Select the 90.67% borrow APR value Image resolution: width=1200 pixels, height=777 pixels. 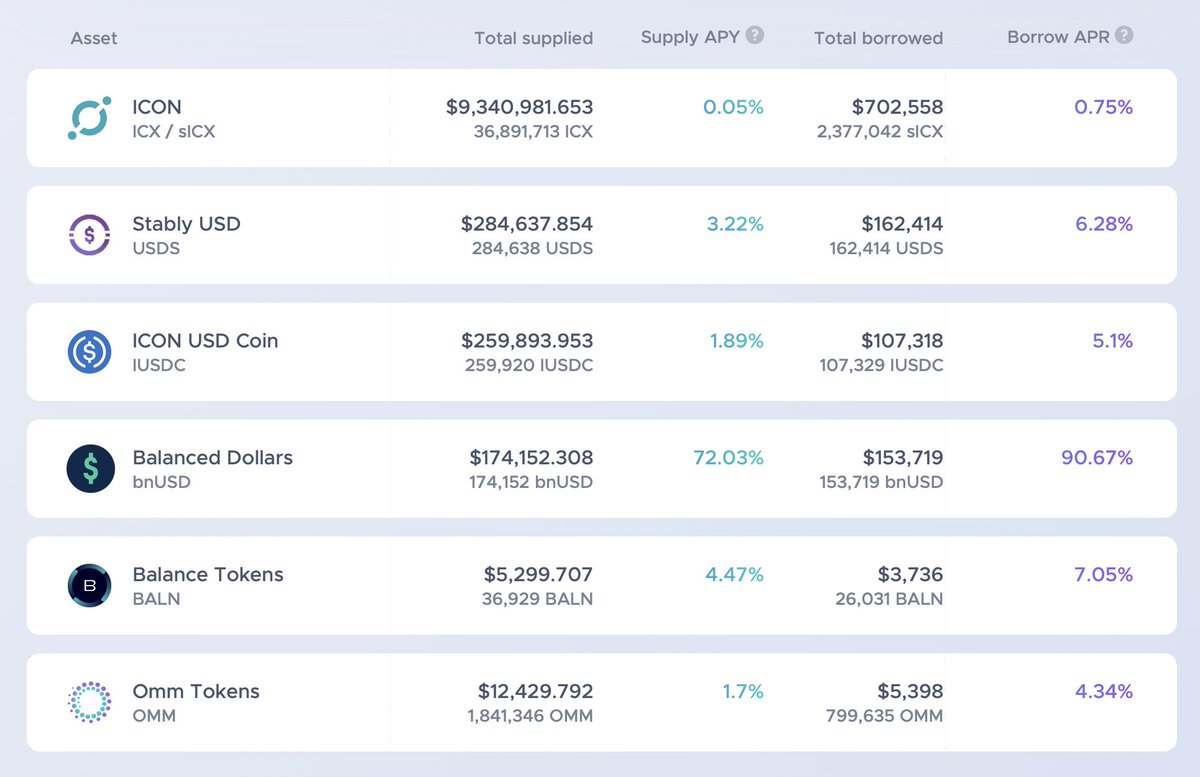coord(1097,458)
